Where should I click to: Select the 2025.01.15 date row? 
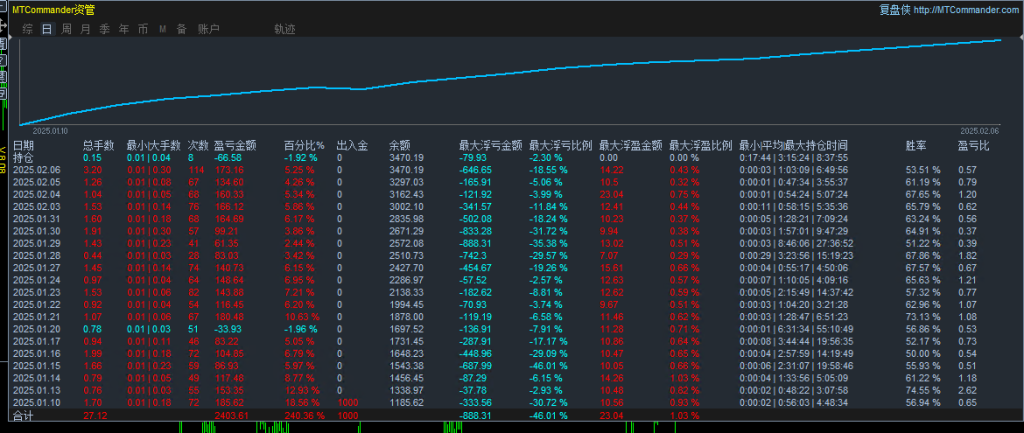pos(38,365)
